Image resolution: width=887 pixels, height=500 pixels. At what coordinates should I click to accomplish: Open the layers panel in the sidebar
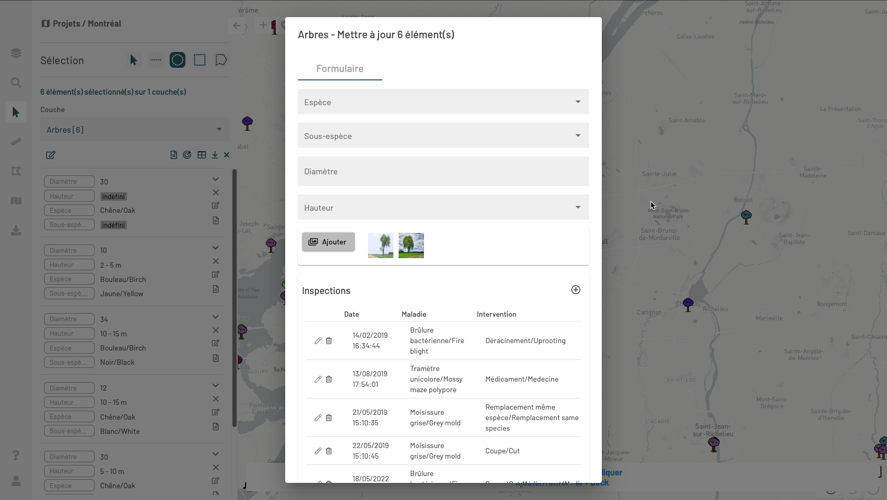coord(16,53)
